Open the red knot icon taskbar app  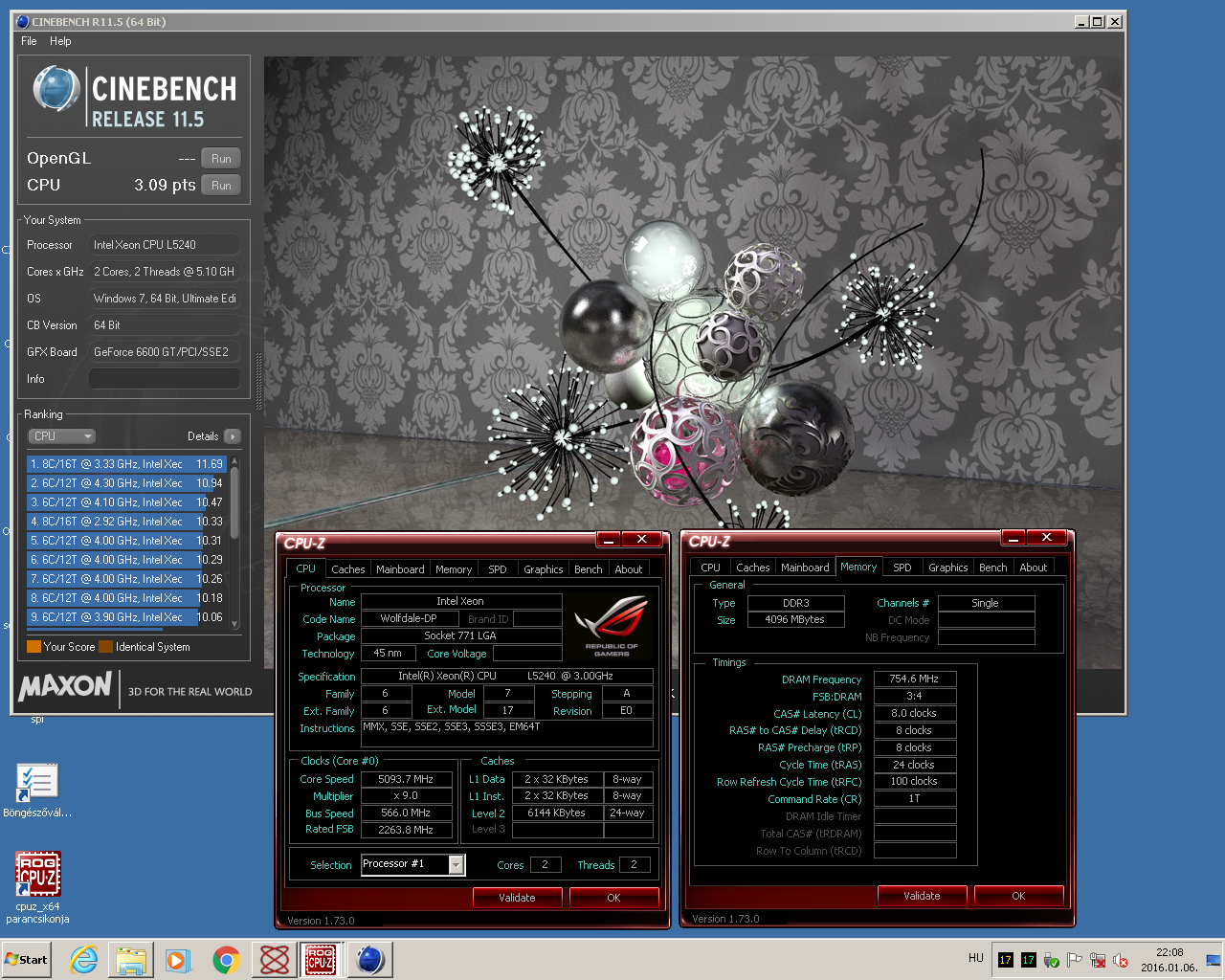click(275, 960)
